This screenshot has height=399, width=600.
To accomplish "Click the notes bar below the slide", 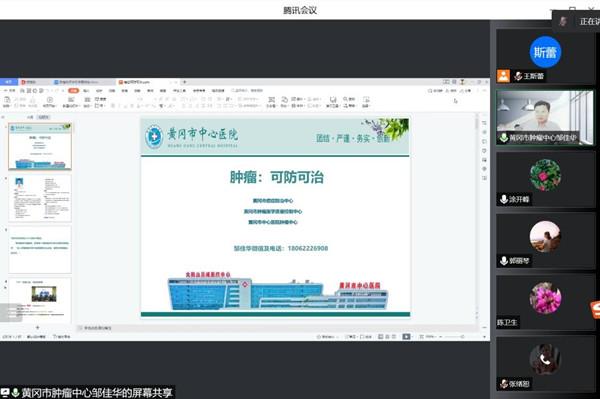I will pyautogui.click(x=276, y=328).
